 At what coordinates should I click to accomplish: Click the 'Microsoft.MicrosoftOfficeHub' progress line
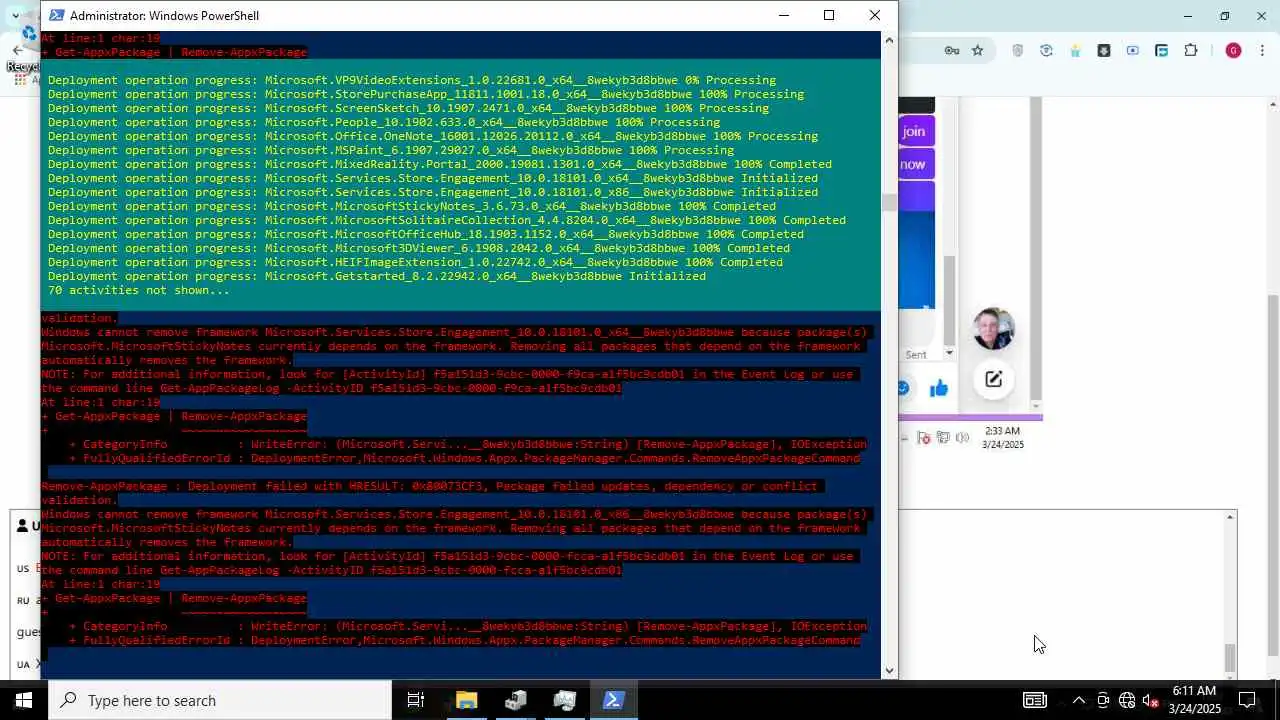click(426, 234)
